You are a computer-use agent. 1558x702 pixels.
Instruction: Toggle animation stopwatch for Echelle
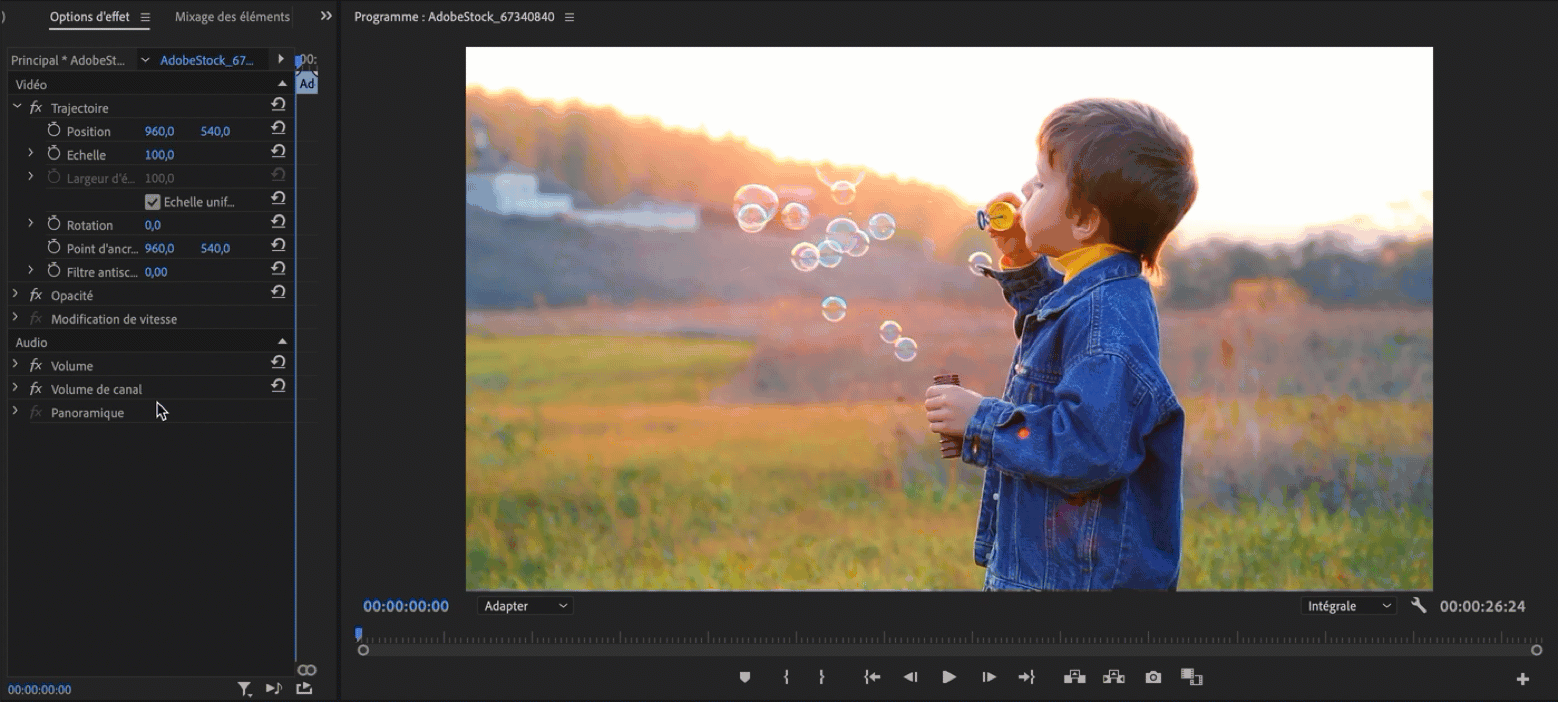tap(54, 154)
